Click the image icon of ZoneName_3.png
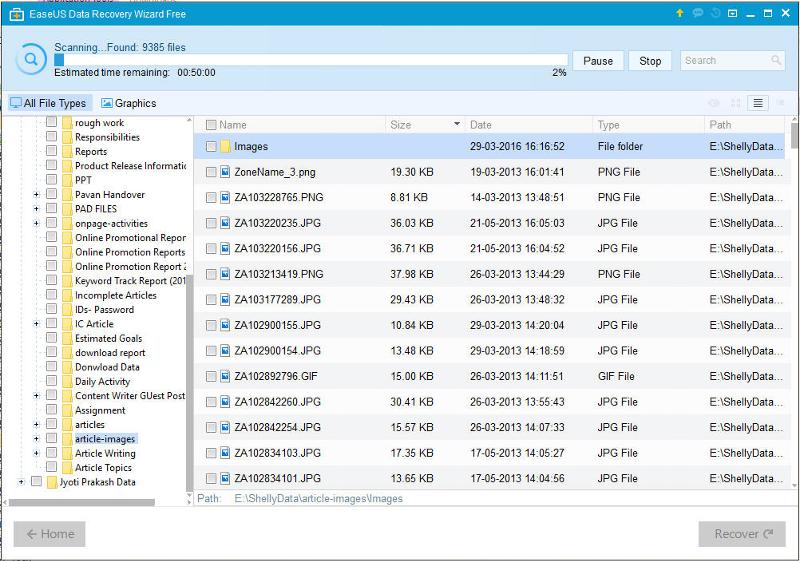800x561 pixels. tap(225, 172)
